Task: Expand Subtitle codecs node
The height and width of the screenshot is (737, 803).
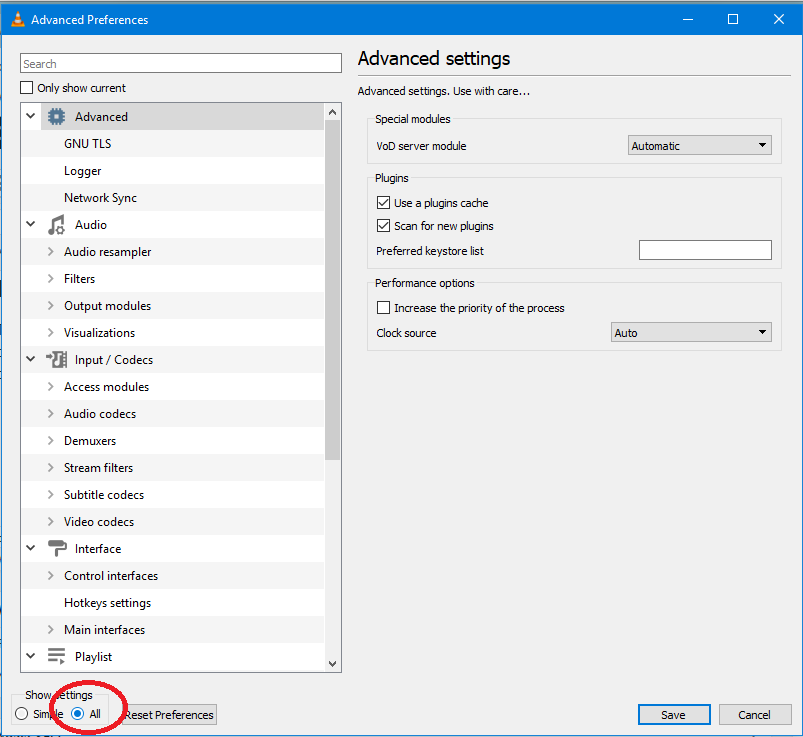Action: click(50, 495)
